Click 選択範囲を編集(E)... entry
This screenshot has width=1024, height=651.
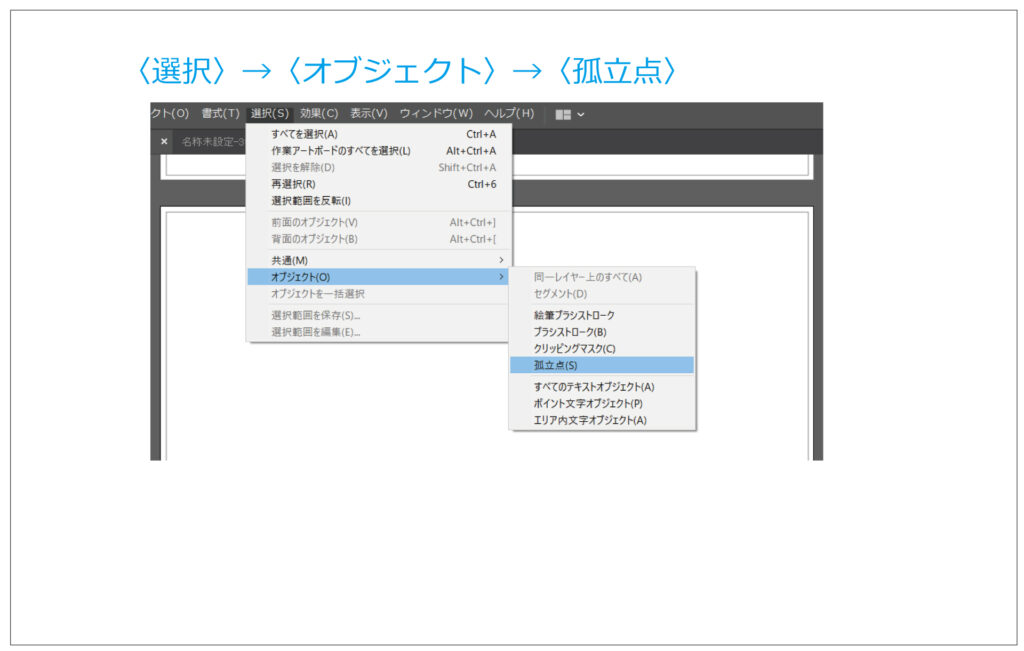379,332
